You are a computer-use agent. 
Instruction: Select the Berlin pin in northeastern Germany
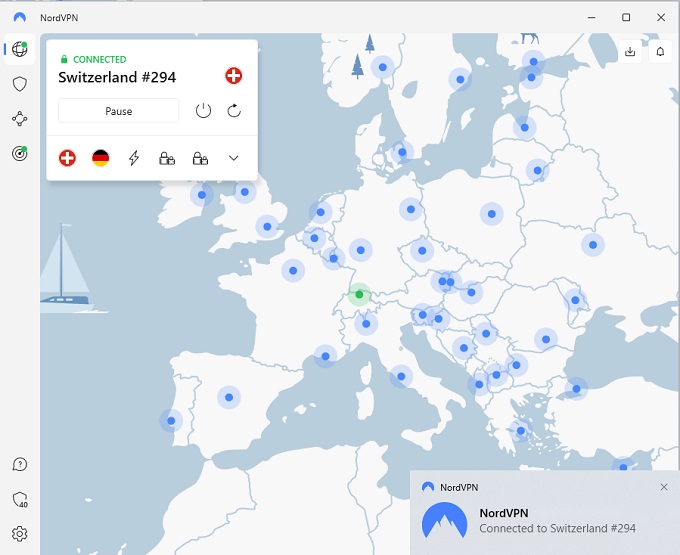click(x=411, y=209)
